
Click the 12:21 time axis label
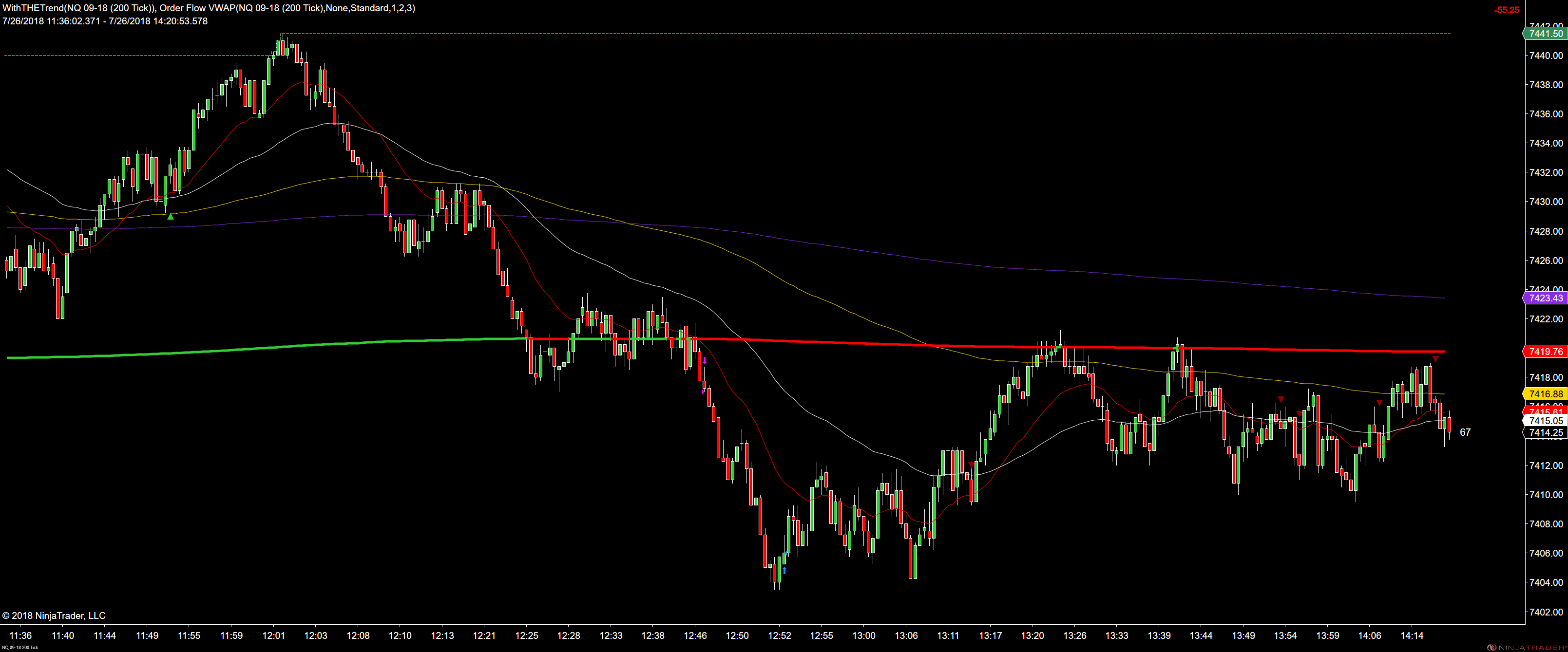click(484, 635)
